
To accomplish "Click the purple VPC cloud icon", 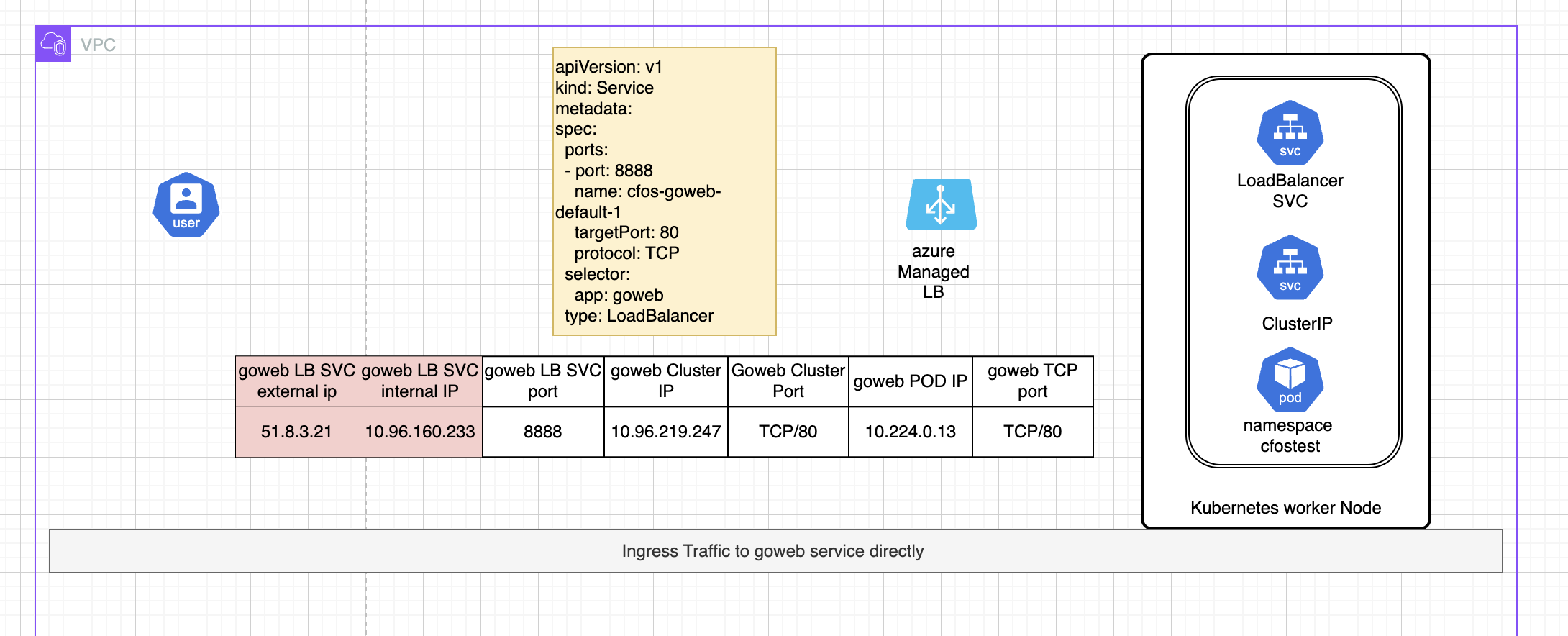I will pos(53,44).
